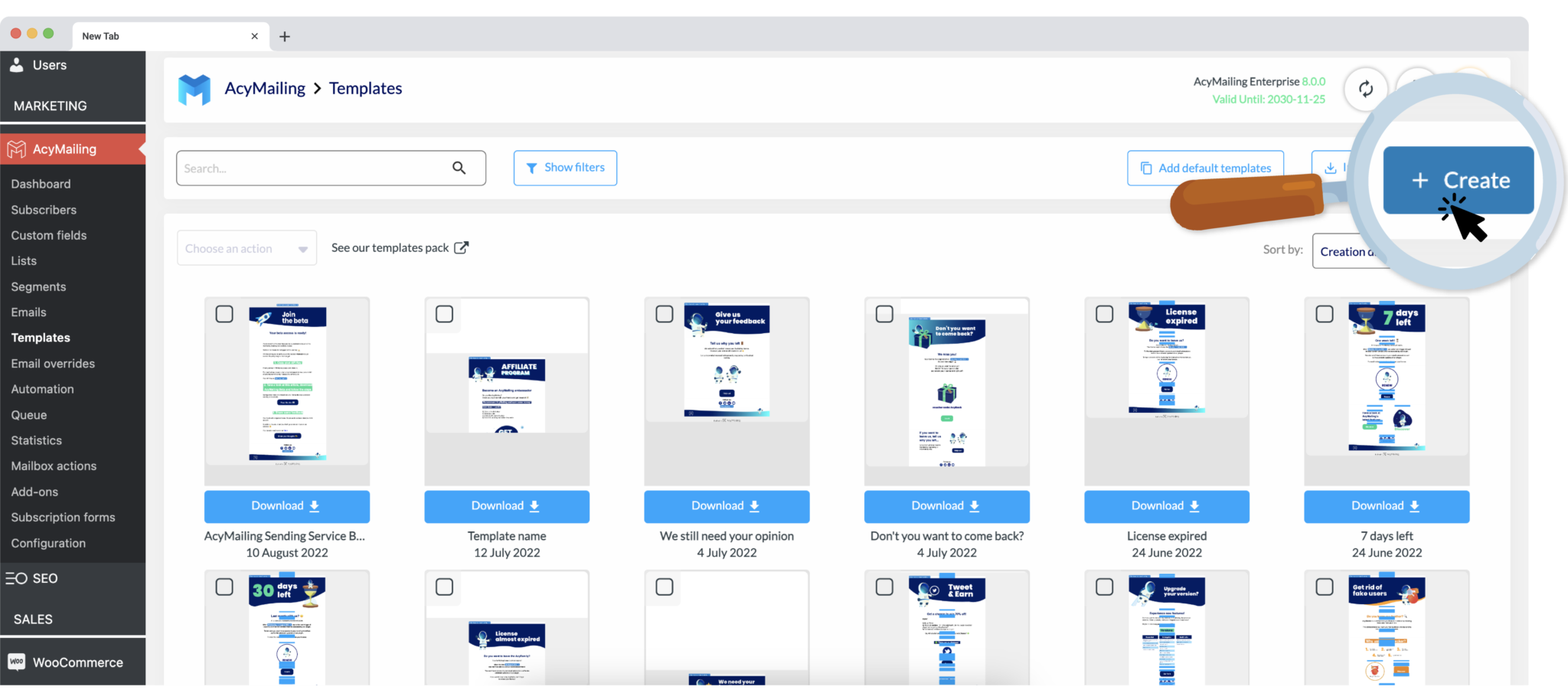
Task: Select Templates in the sidebar
Action: pos(41,338)
